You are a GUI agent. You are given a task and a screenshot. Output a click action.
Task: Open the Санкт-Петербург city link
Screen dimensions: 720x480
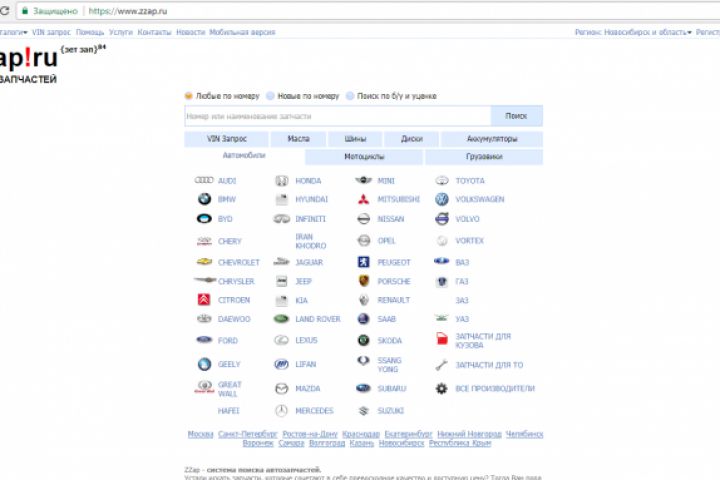(x=248, y=434)
